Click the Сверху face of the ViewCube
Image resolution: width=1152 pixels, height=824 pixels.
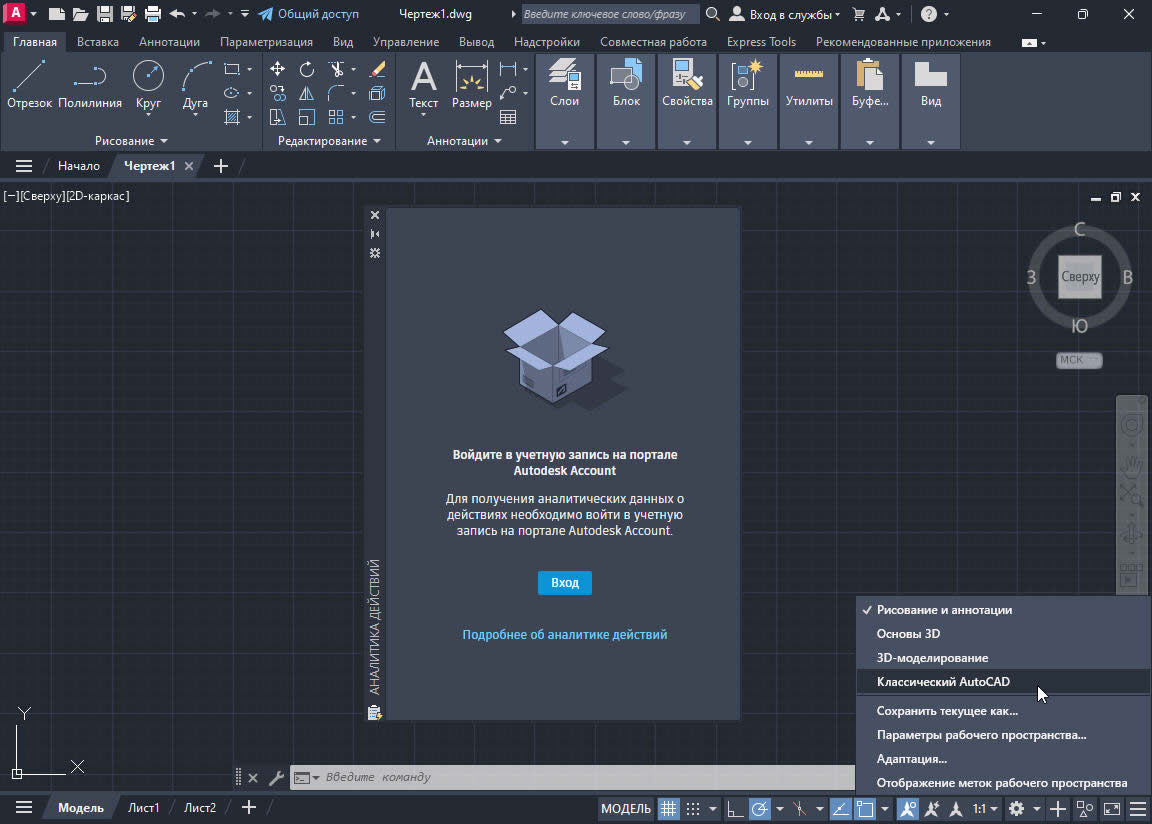pyautogui.click(x=1080, y=277)
